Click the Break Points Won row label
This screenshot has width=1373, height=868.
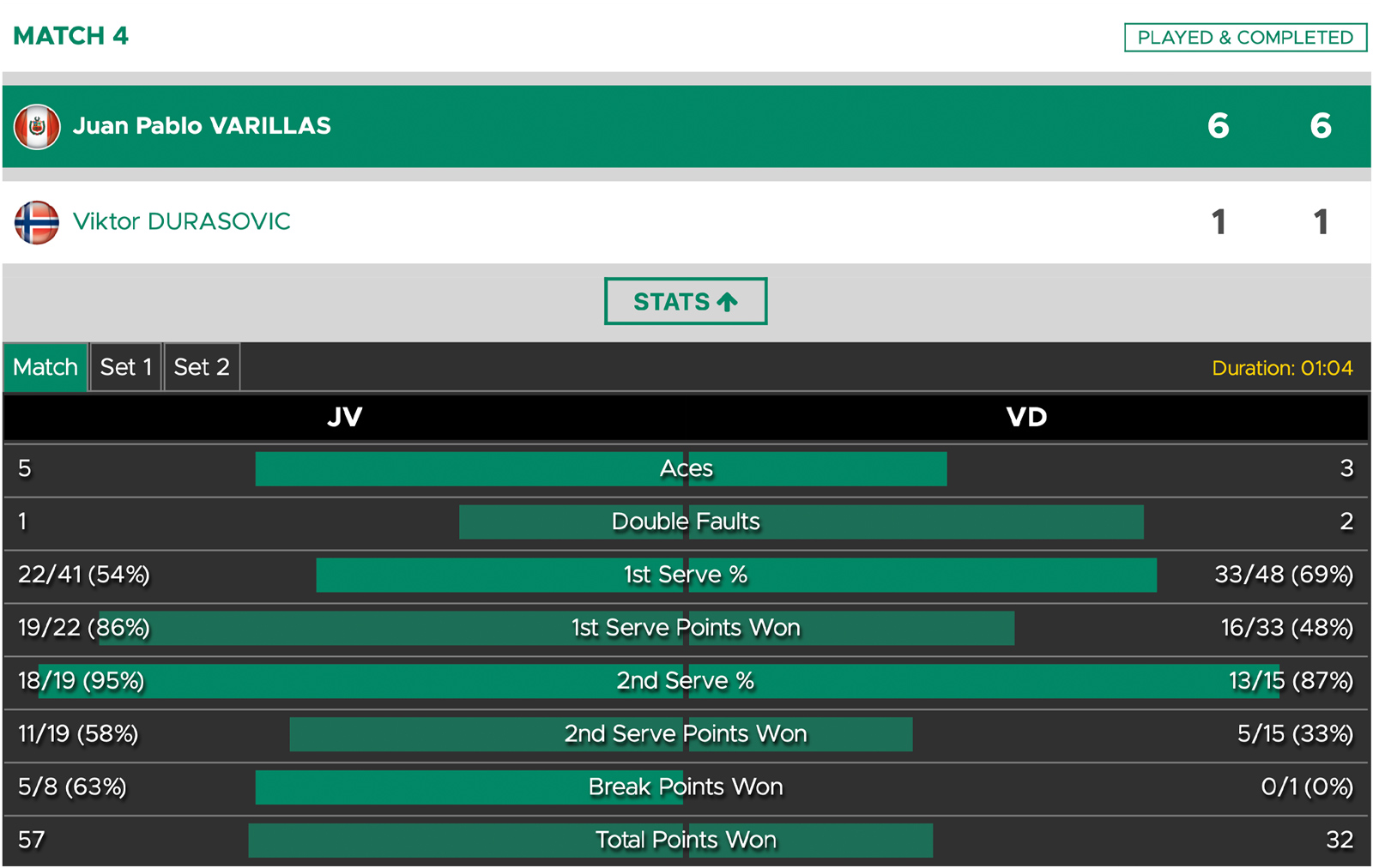pyautogui.click(x=686, y=787)
